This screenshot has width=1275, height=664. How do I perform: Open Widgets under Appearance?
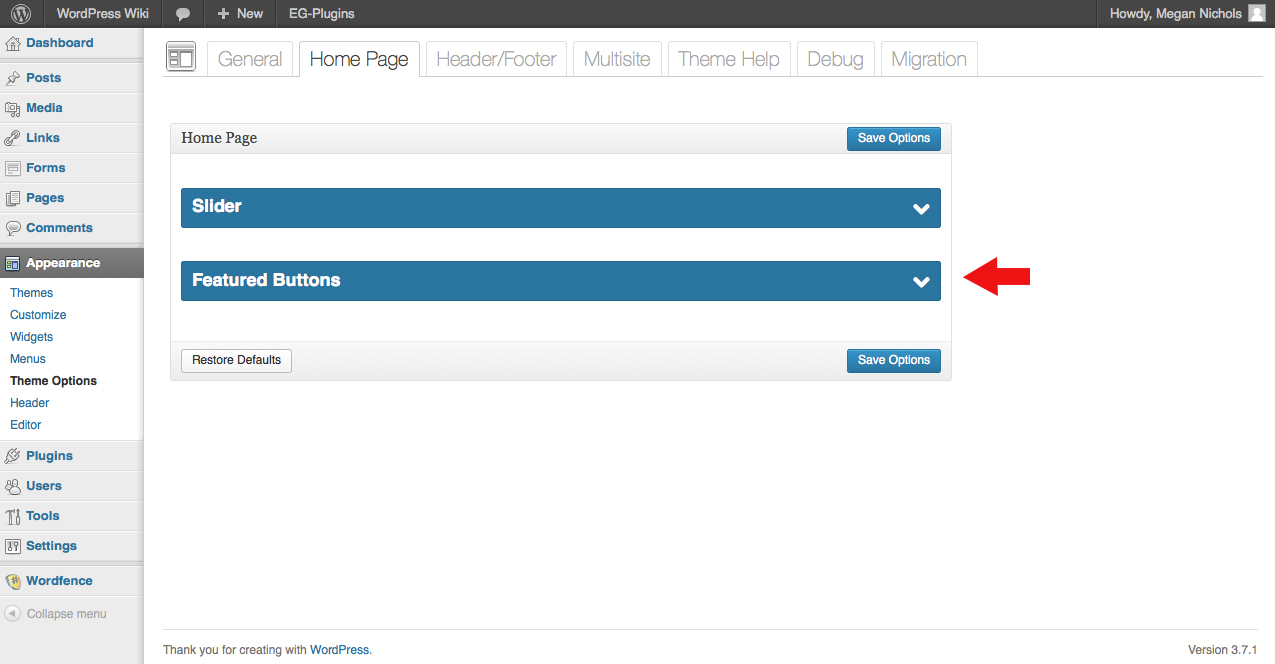tap(31, 337)
